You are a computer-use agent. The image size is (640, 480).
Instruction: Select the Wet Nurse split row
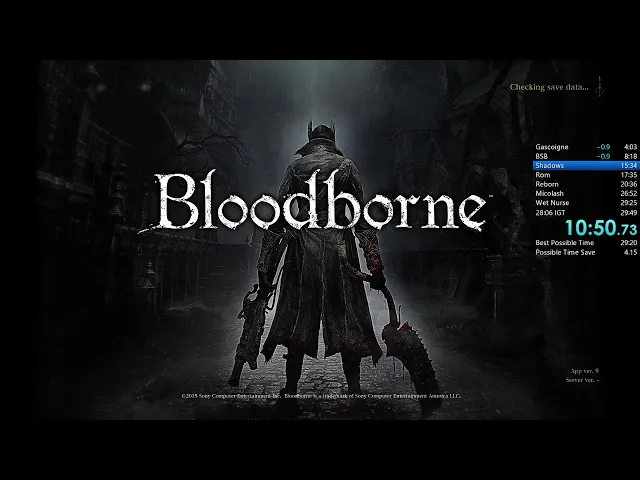tap(586, 203)
